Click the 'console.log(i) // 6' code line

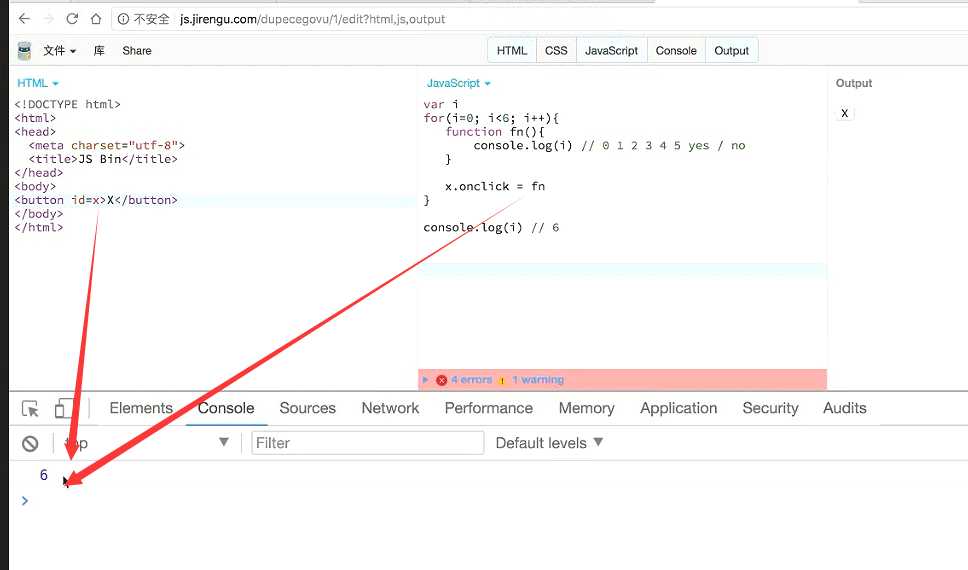tap(491, 227)
